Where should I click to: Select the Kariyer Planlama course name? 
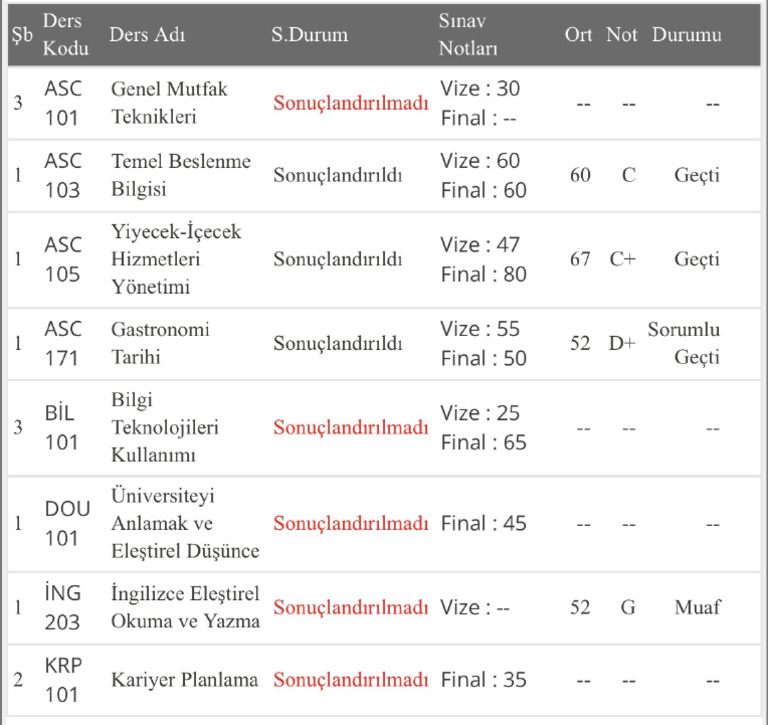(x=185, y=680)
